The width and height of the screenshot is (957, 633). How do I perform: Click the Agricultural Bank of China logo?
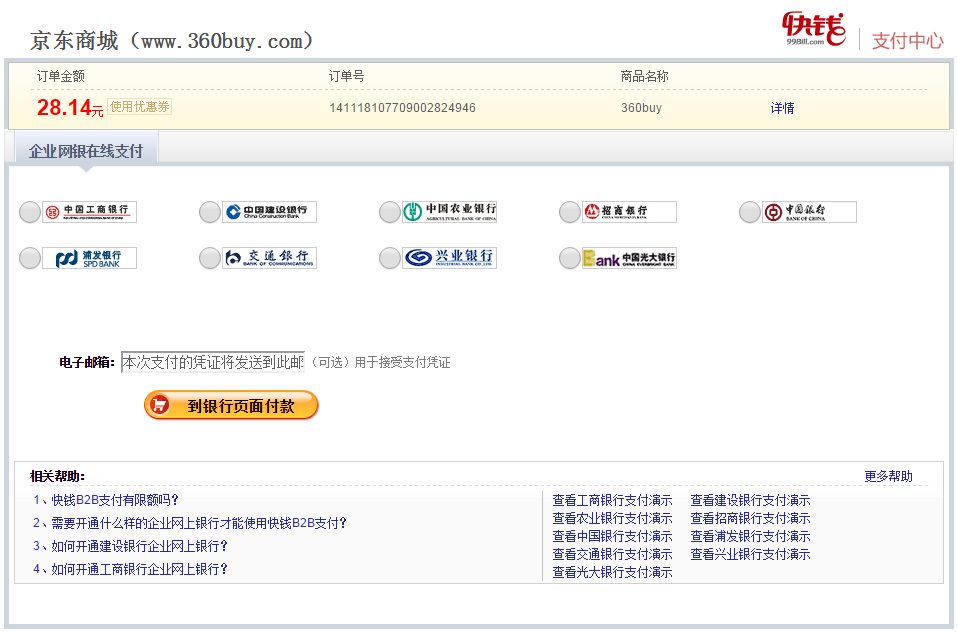pos(449,212)
